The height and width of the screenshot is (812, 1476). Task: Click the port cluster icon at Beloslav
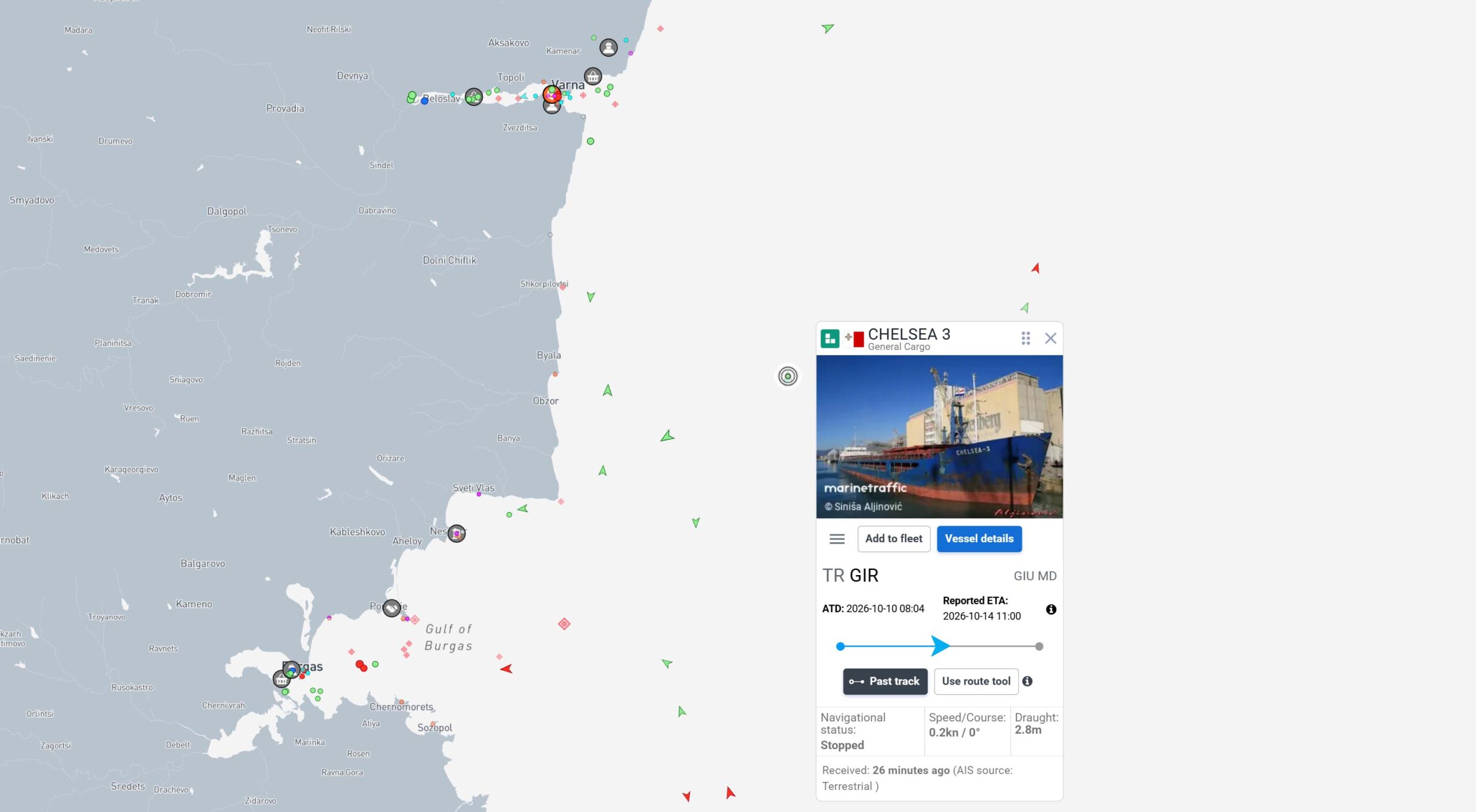[473, 97]
